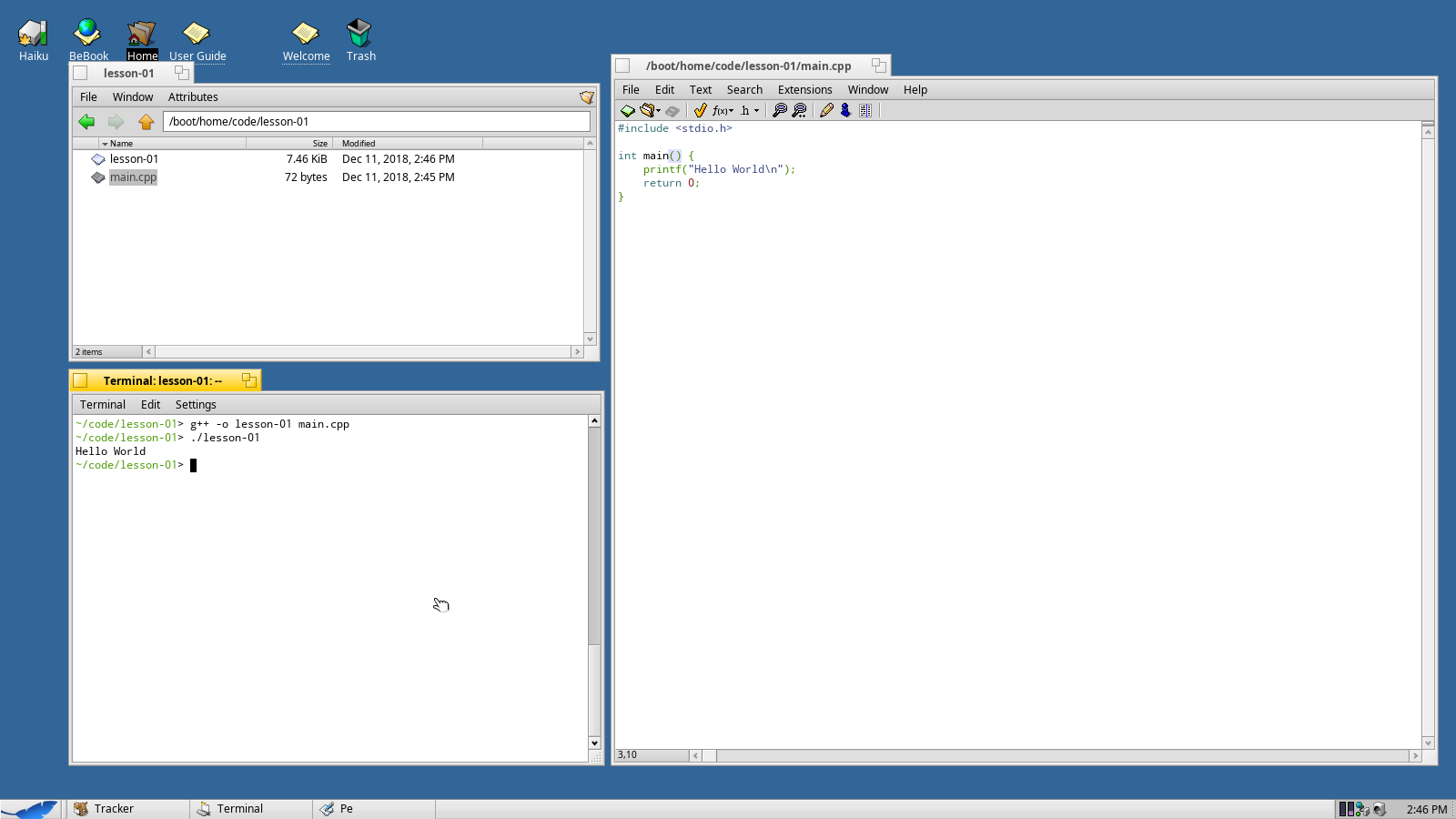
Task: Click the Tracker forward arrow
Action: pyautogui.click(x=116, y=121)
